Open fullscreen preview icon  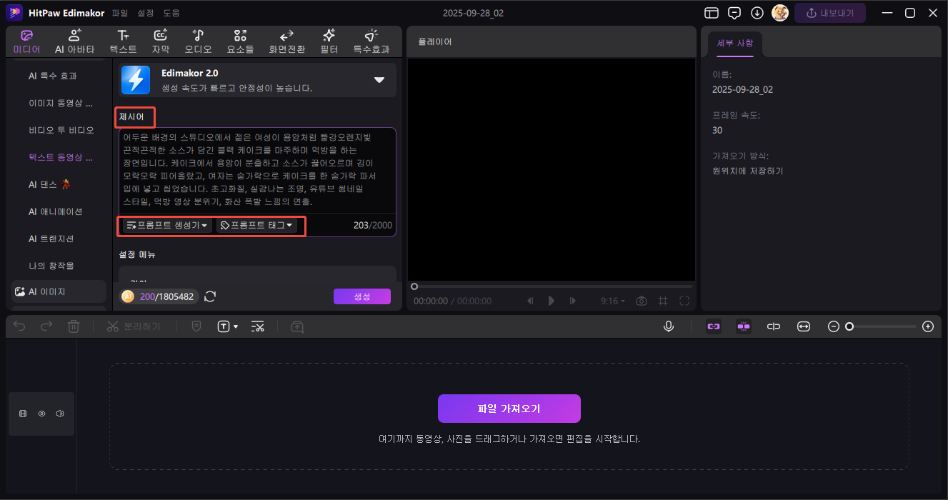click(x=684, y=300)
